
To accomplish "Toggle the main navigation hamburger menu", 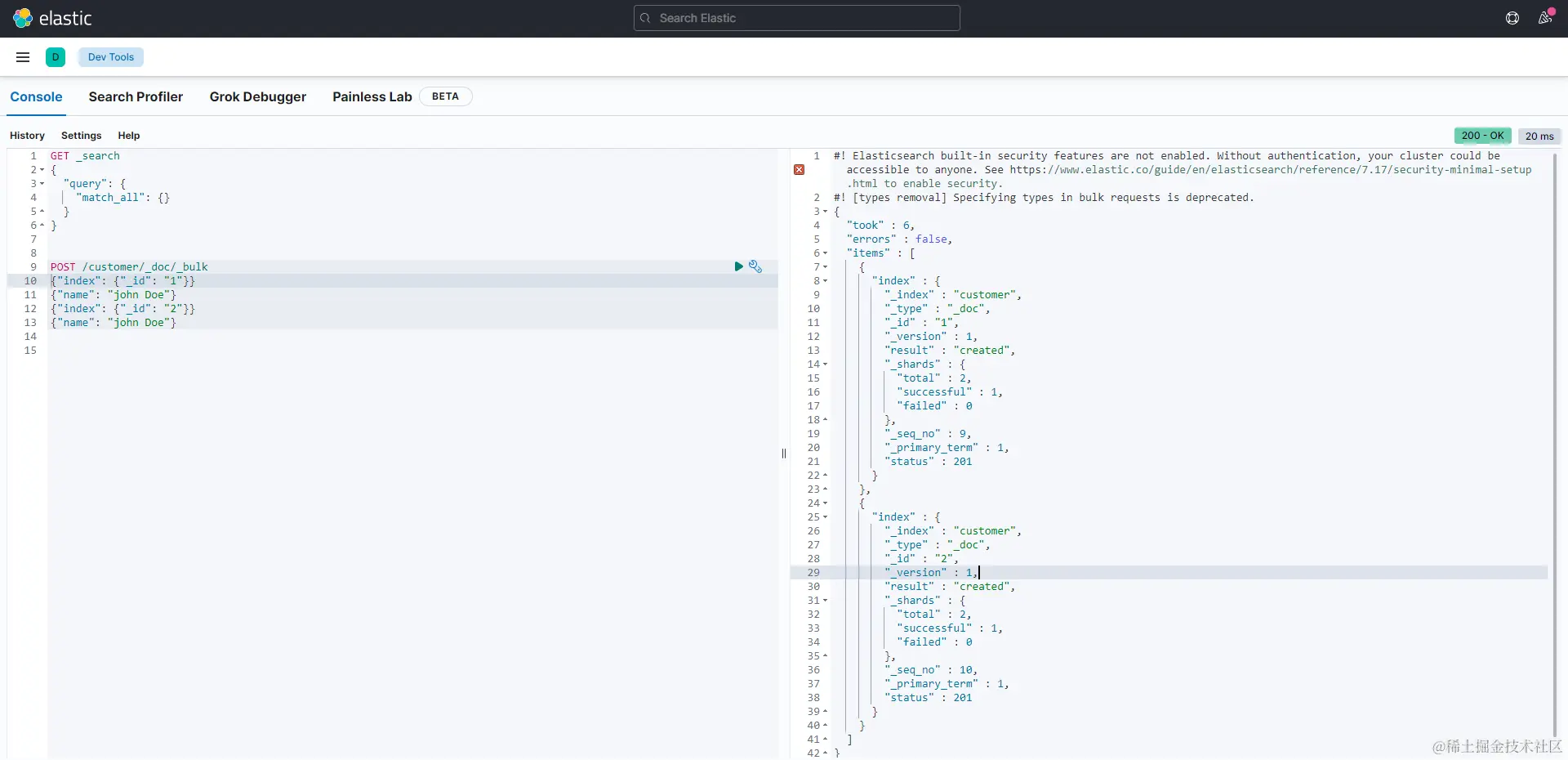I will click(x=23, y=57).
